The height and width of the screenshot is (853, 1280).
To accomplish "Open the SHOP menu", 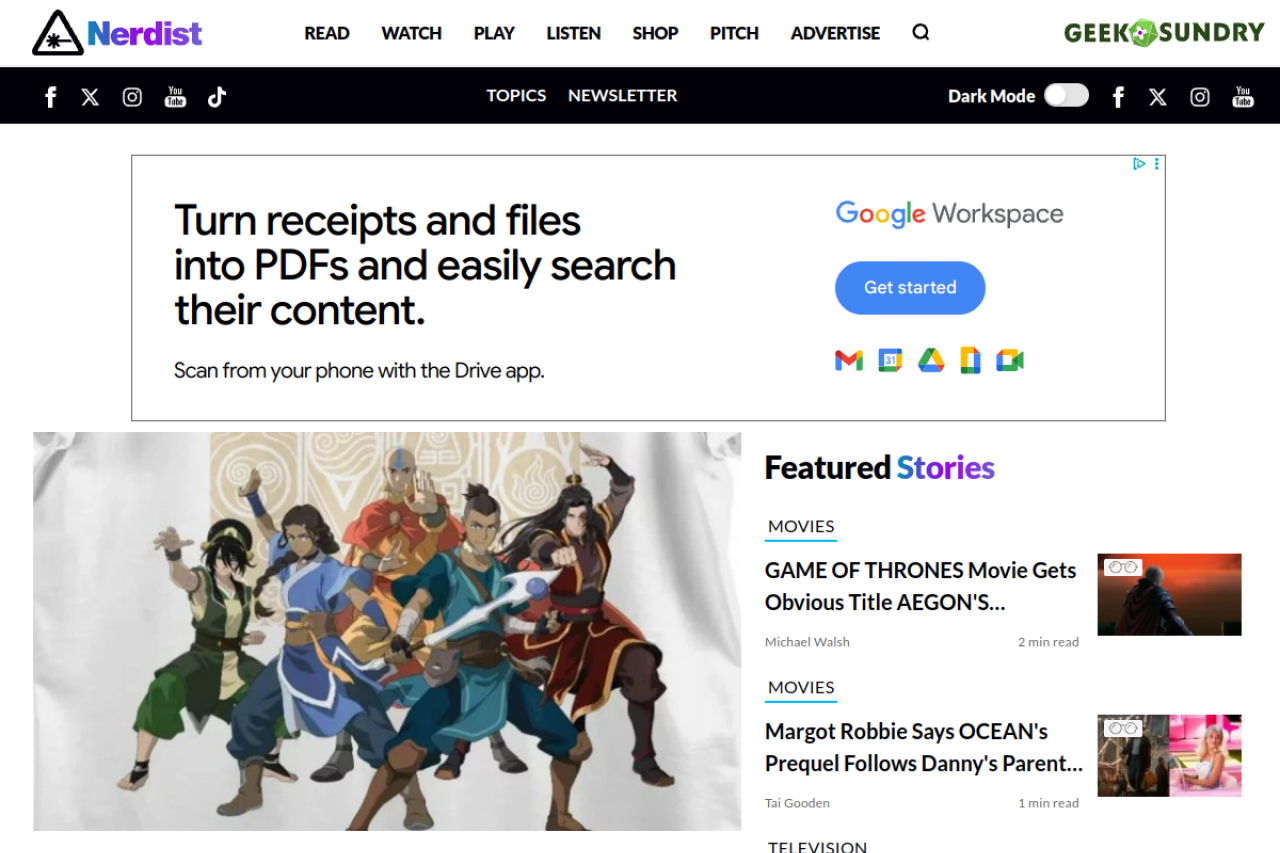I will 656,33.
